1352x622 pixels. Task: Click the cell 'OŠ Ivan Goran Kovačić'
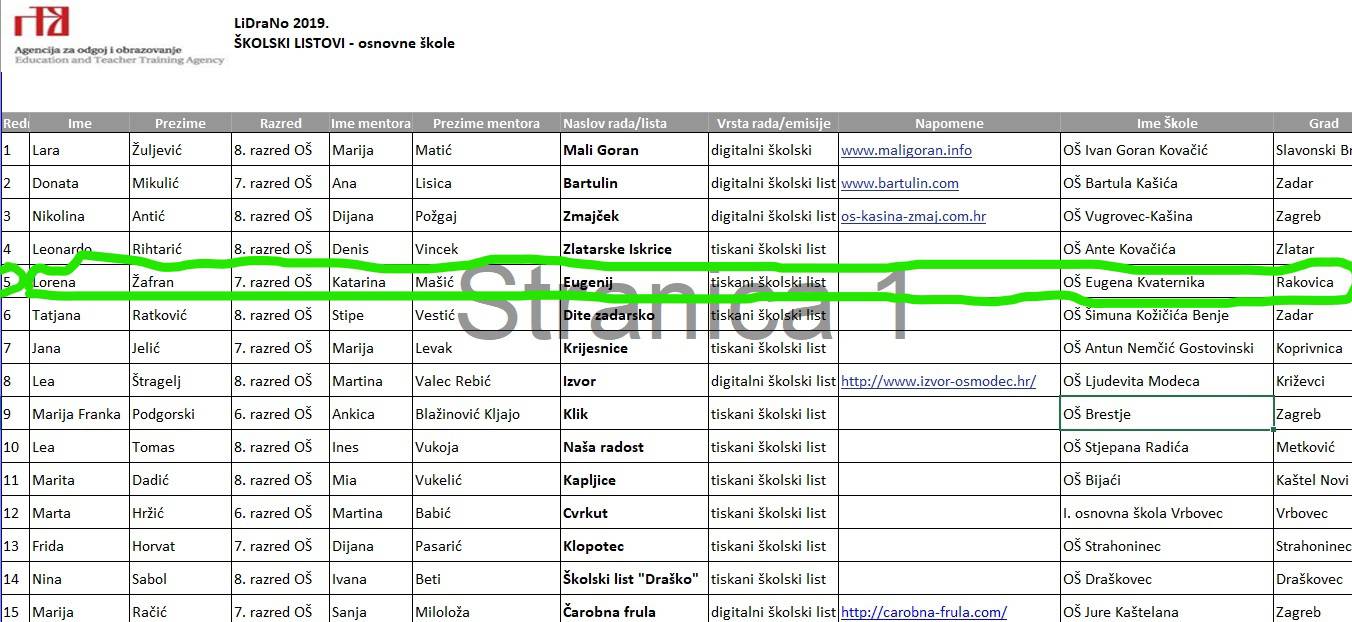1167,150
